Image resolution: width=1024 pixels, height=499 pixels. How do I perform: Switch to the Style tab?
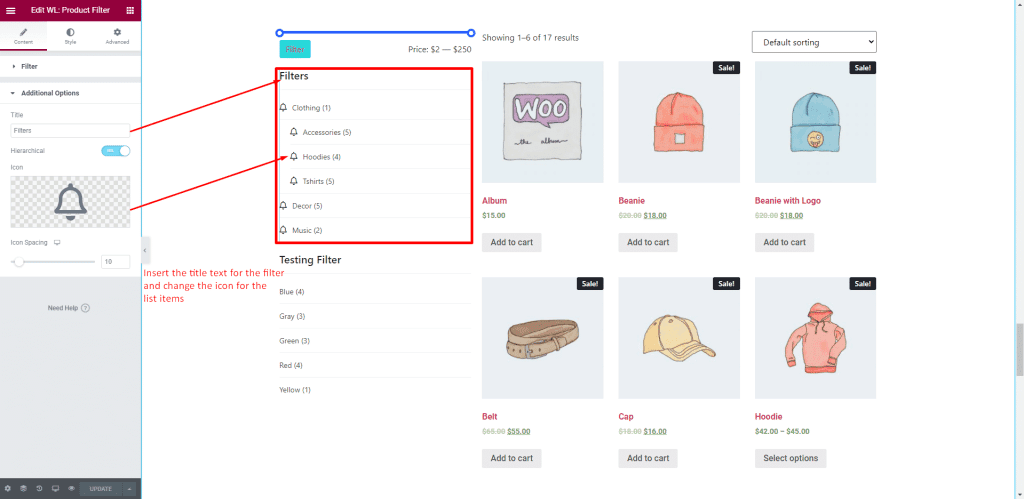tap(70, 36)
